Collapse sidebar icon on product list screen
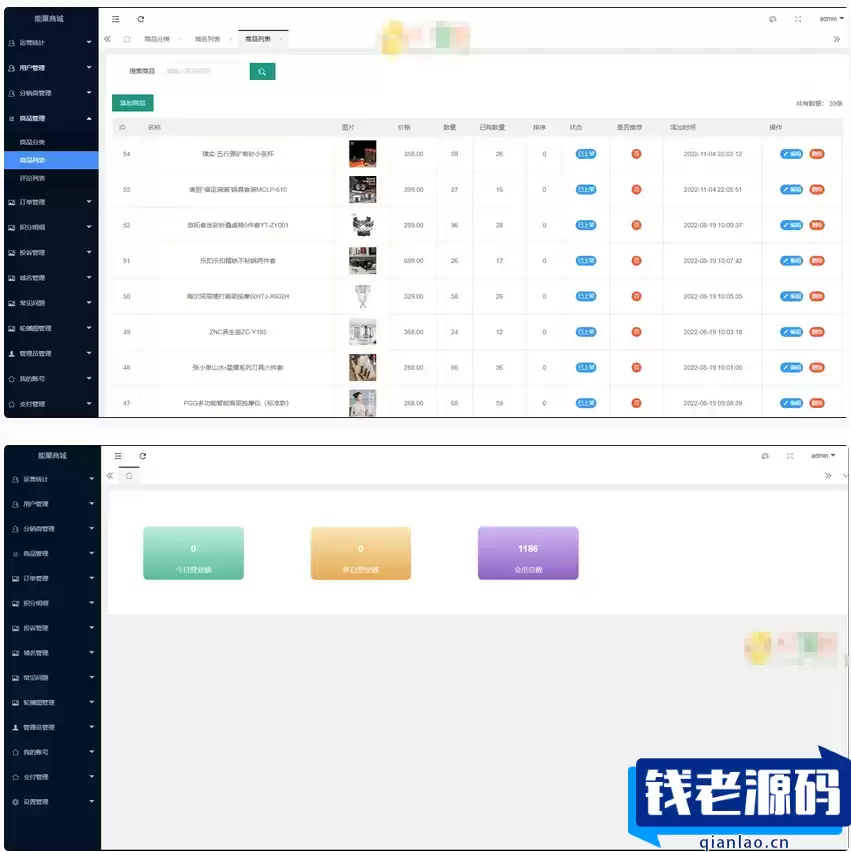The width and height of the screenshot is (851, 852). [116, 19]
